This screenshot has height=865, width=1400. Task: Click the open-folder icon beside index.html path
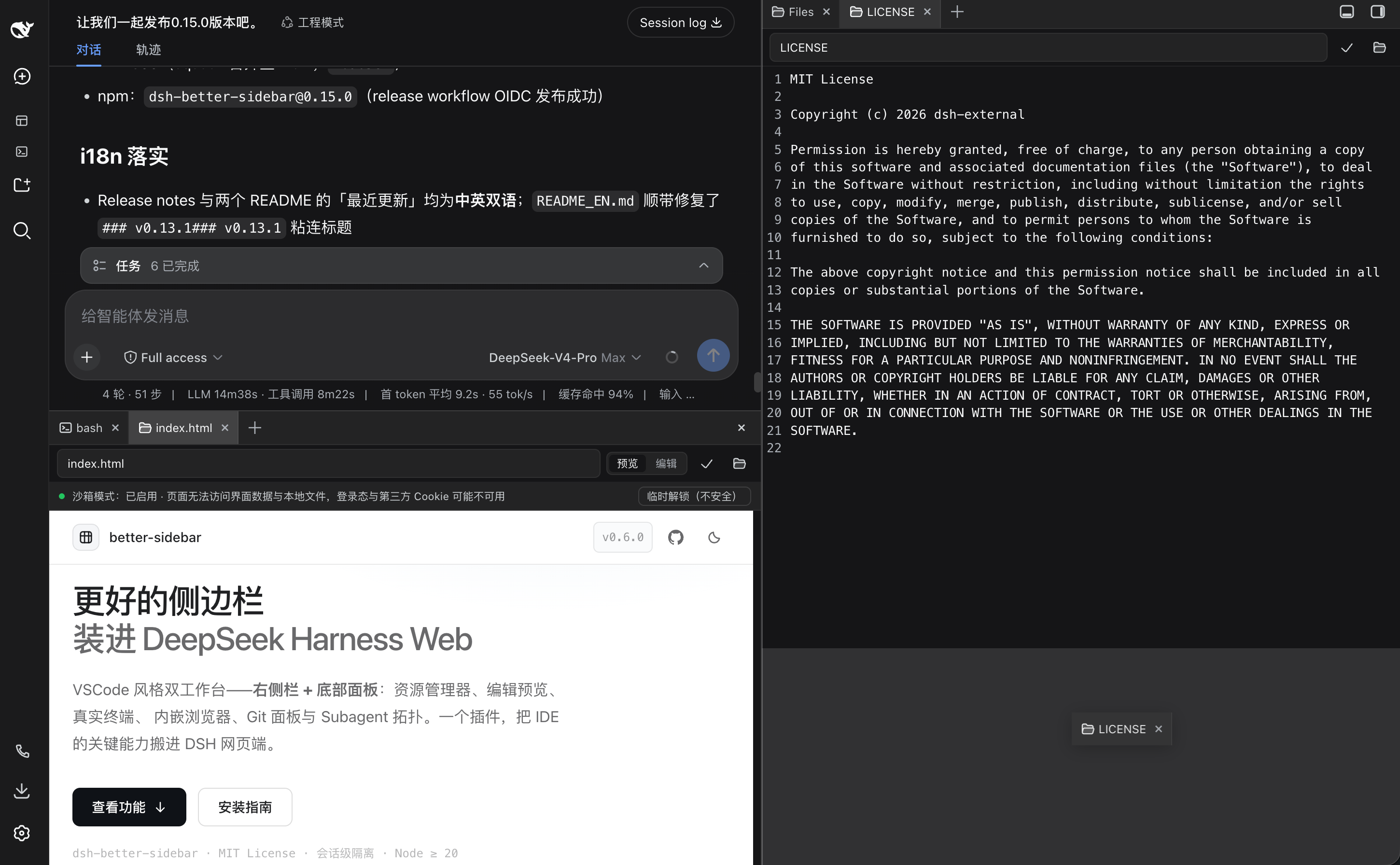[739, 464]
